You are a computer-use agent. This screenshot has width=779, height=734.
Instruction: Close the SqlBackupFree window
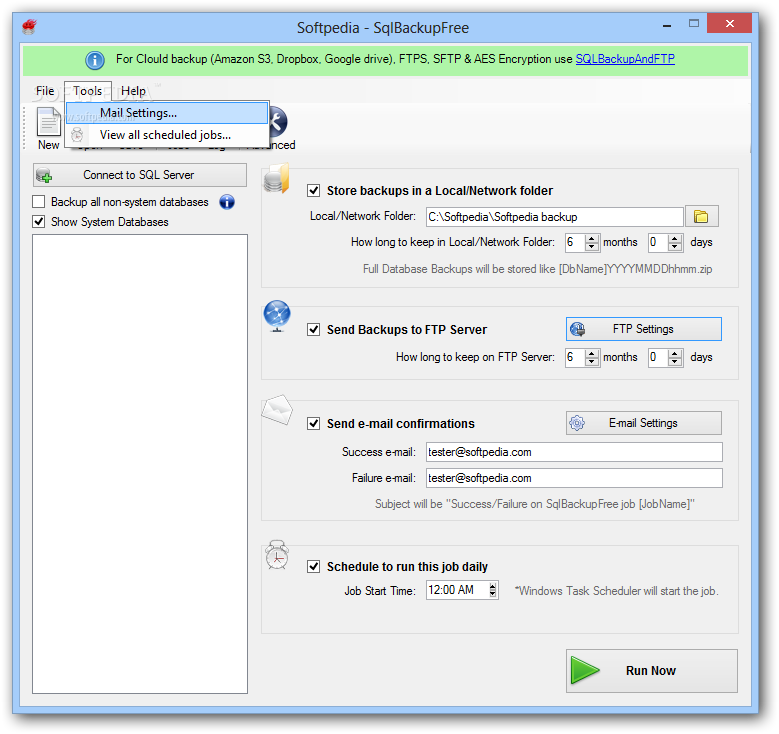tap(729, 23)
